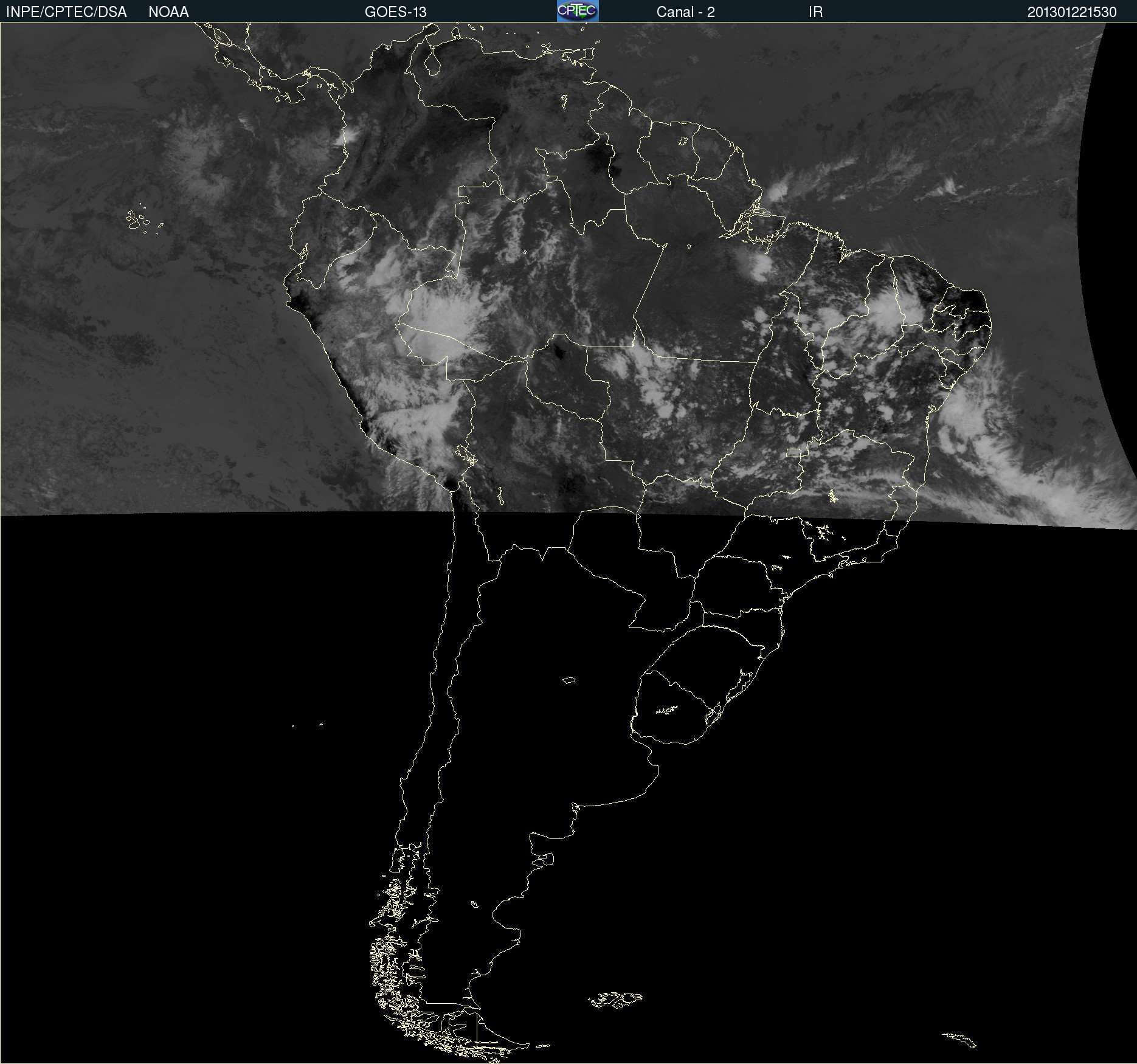Click the GOES-13 satellite label
Image resolution: width=1137 pixels, height=1064 pixels.
[x=396, y=12]
